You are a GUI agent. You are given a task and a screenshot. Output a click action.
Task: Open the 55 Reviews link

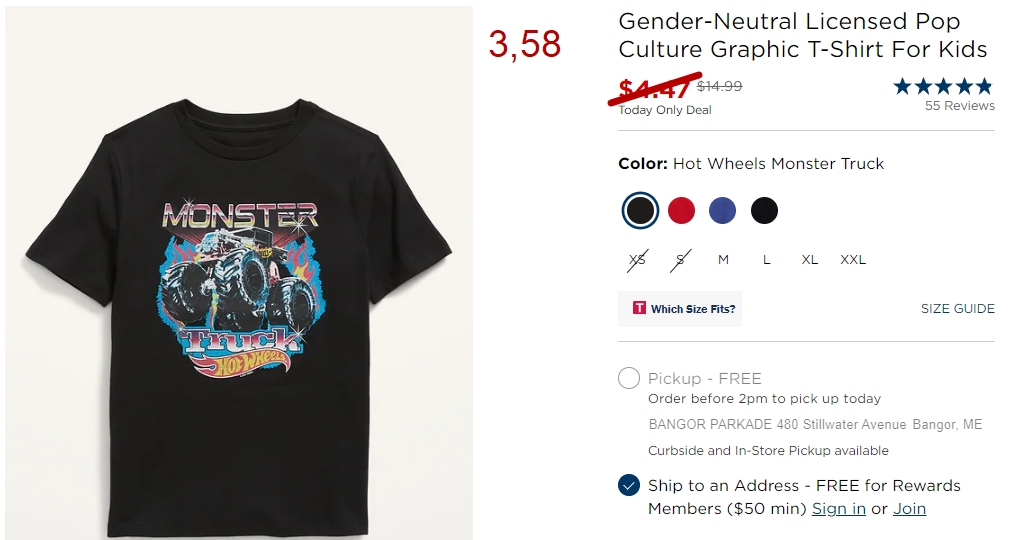coord(960,106)
